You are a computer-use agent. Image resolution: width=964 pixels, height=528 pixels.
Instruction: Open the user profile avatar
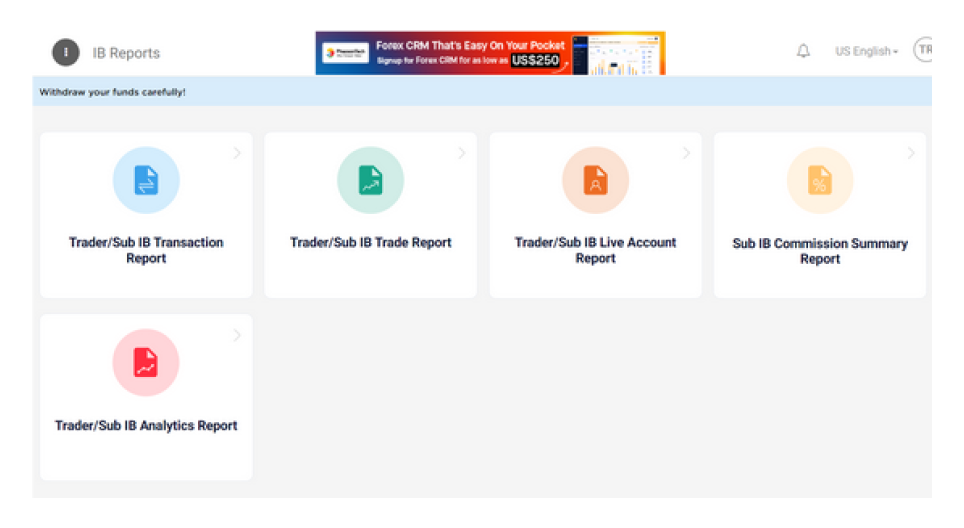point(924,50)
